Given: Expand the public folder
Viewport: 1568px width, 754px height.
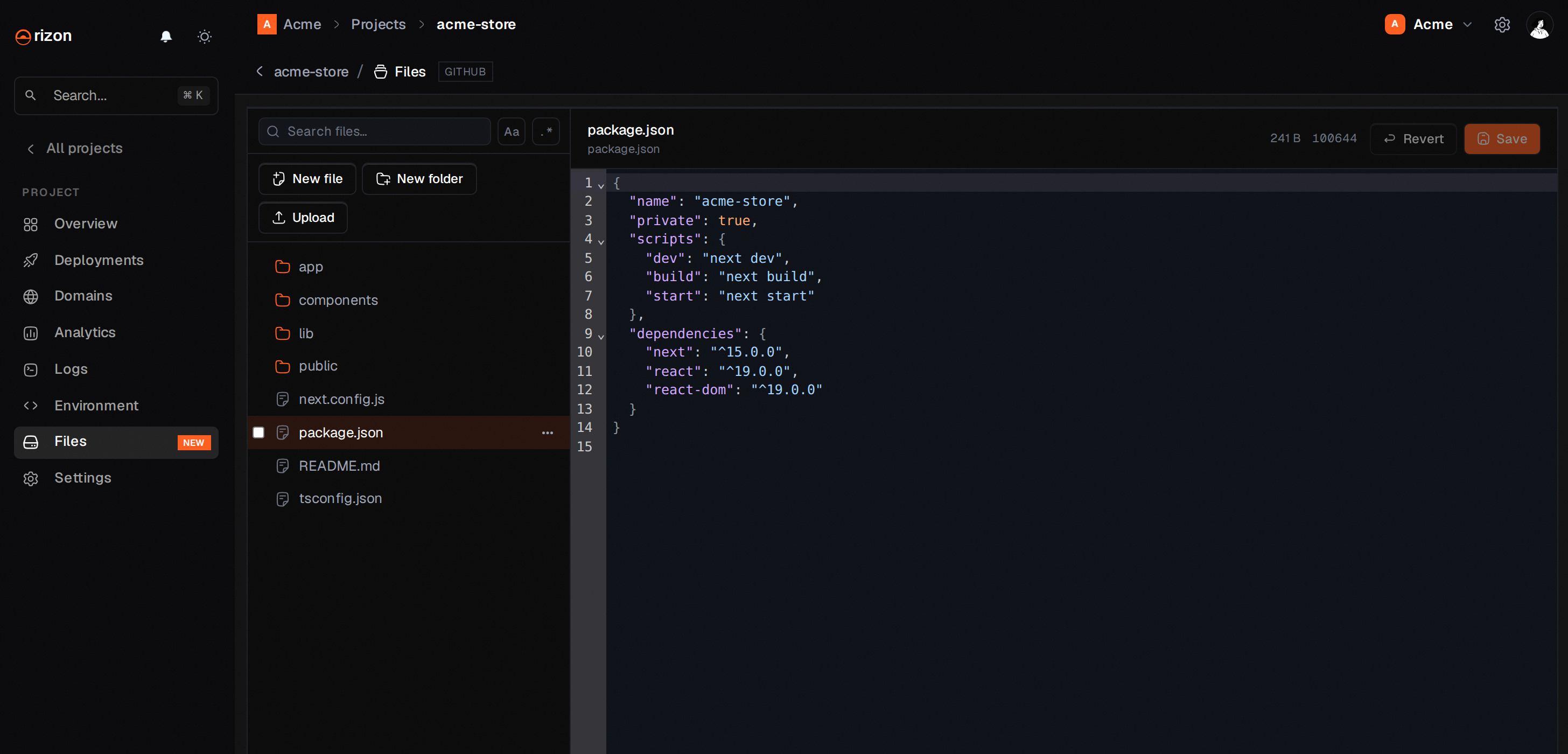Looking at the screenshot, I should click(x=409, y=366).
